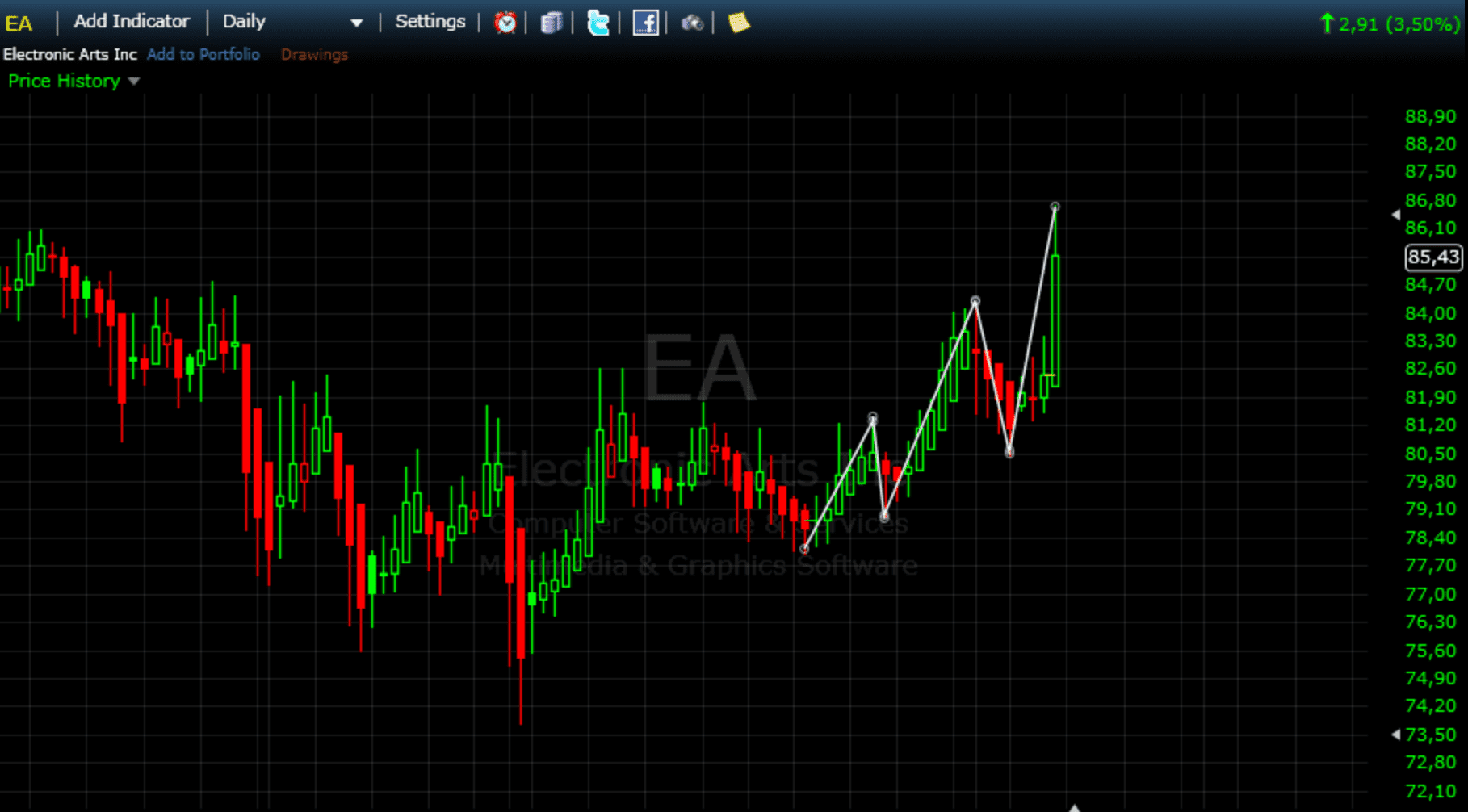Click the highlighted 85,43 current price label
Screen dimensions: 1468x812
coord(1433,257)
